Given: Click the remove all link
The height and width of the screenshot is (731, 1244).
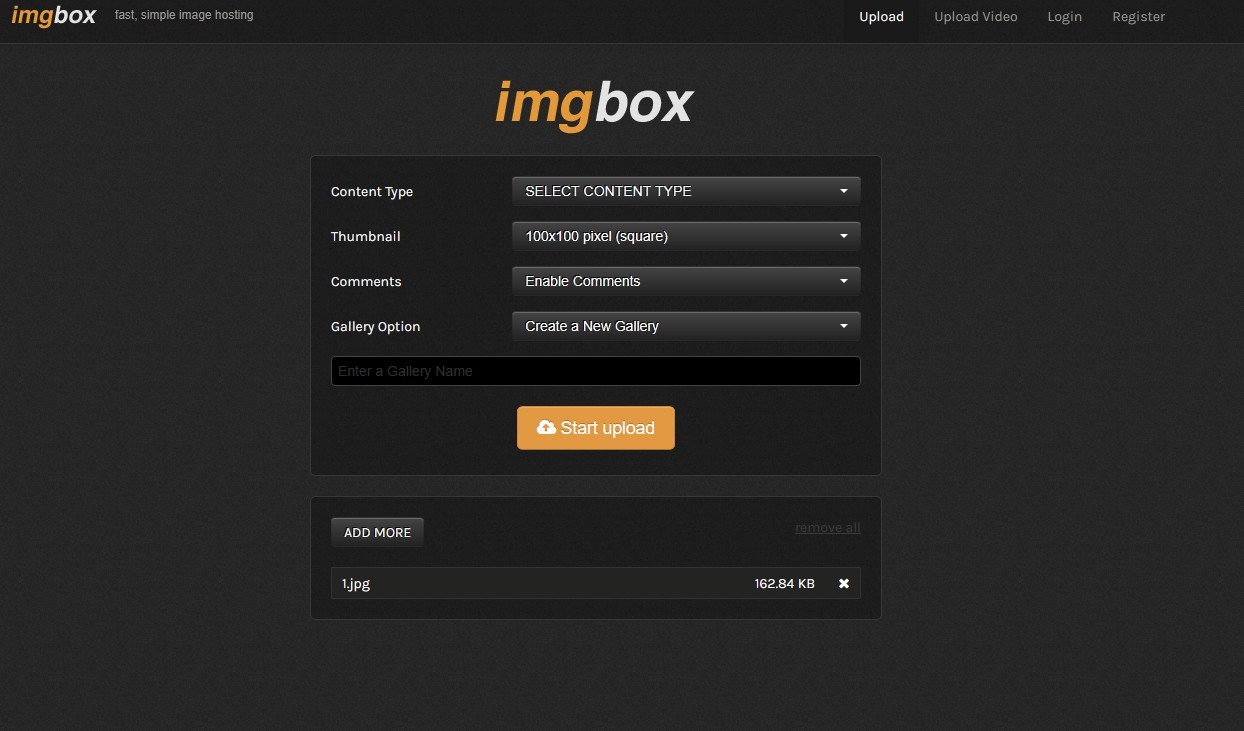Looking at the screenshot, I should pos(827,528).
